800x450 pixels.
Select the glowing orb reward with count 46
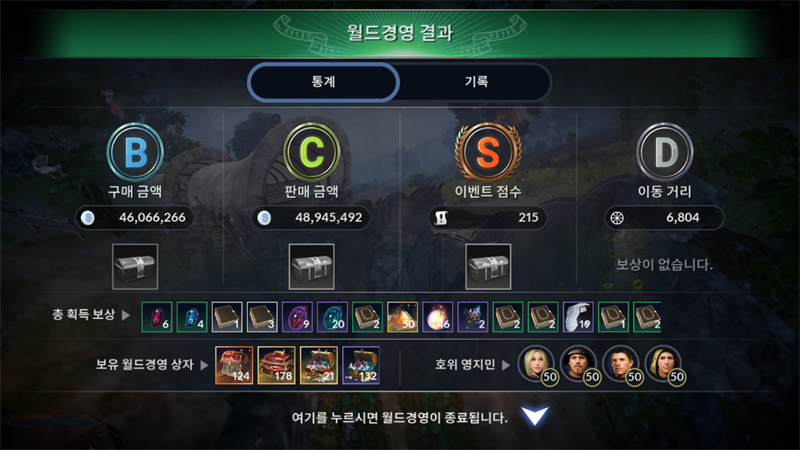438,317
